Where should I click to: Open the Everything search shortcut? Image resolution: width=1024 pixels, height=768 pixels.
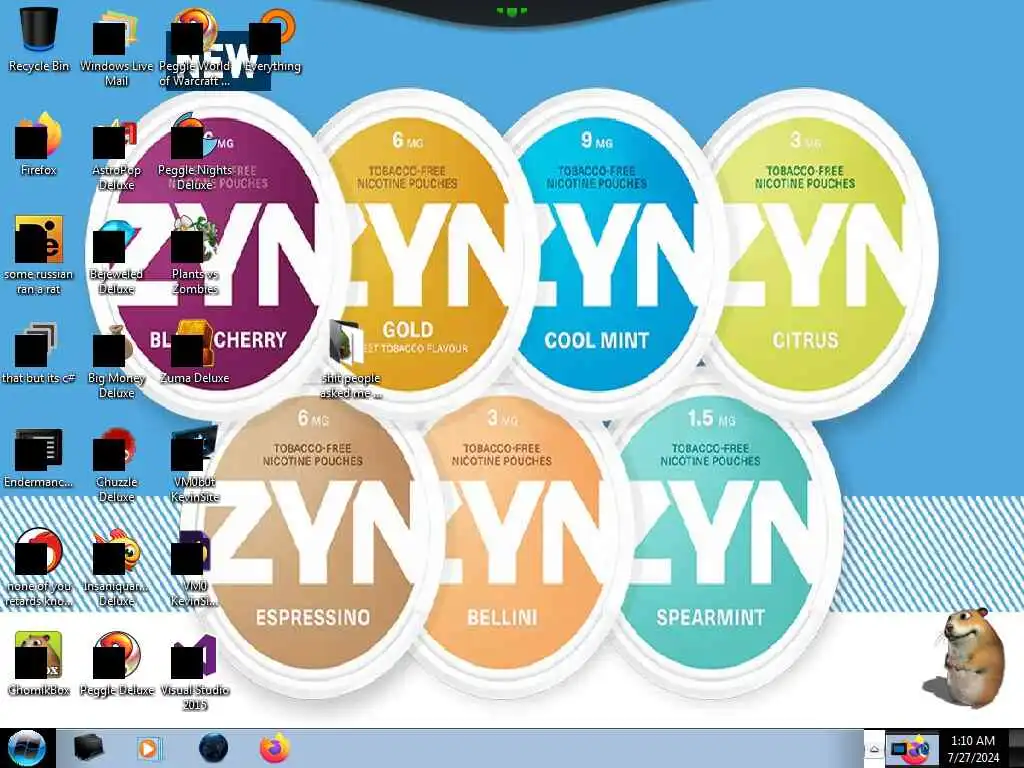tap(273, 40)
